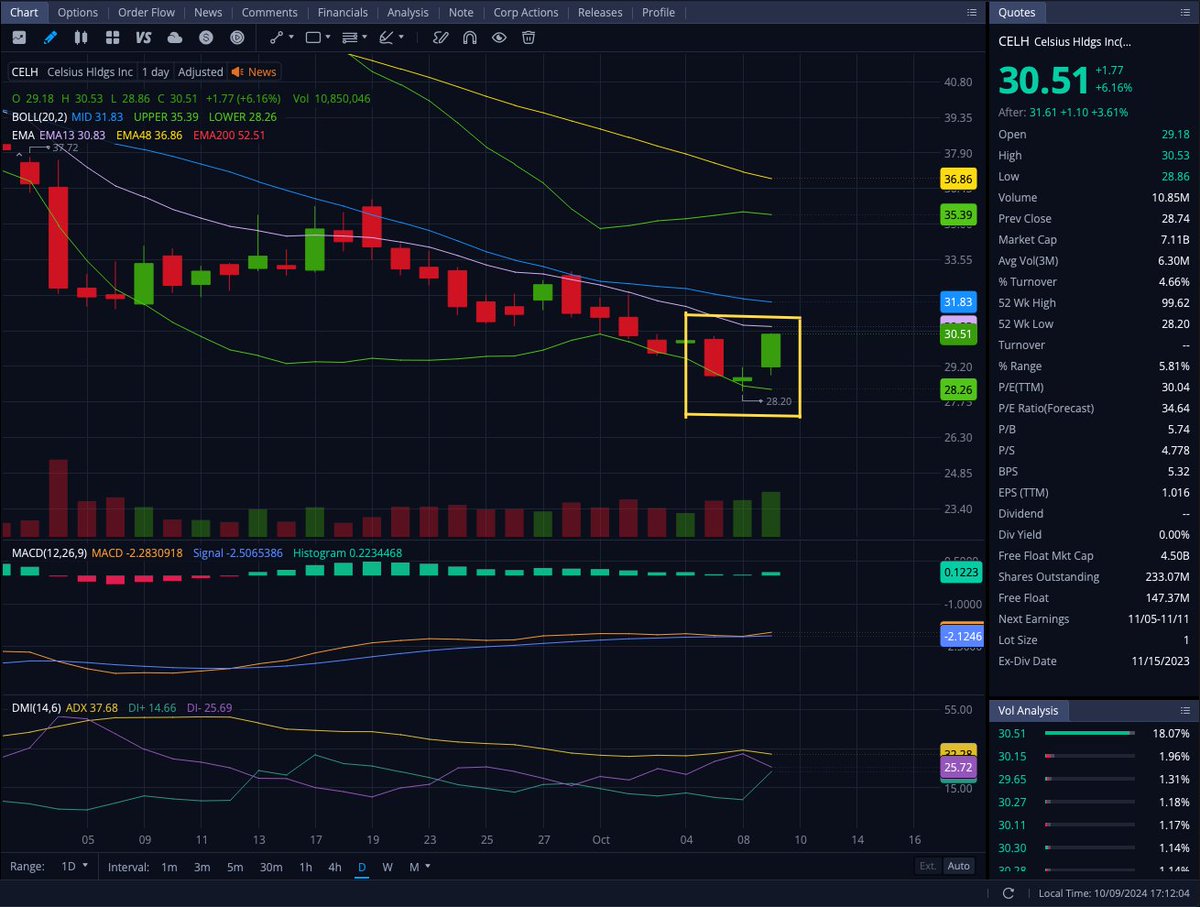This screenshot has height=907, width=1200.
Task: Select the blue pencil drawing tool
Action: tap(50, 37)
